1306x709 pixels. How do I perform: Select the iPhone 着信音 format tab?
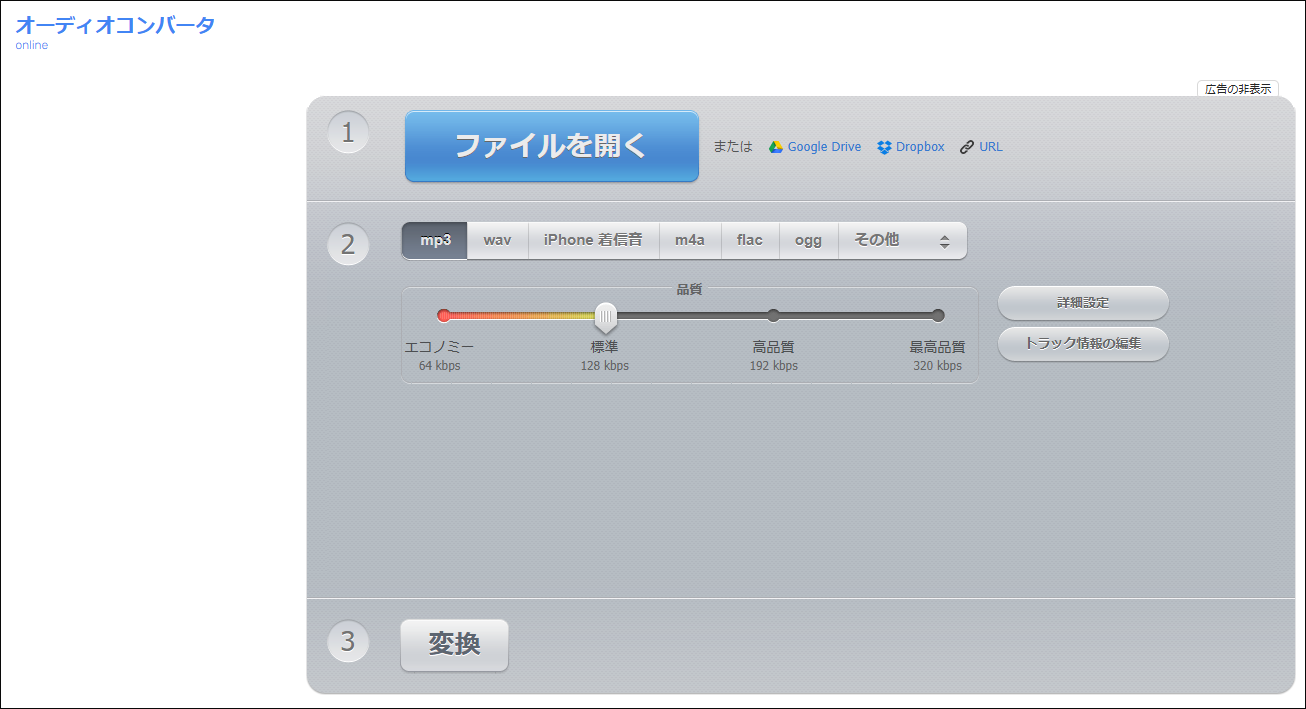(593, 240)
